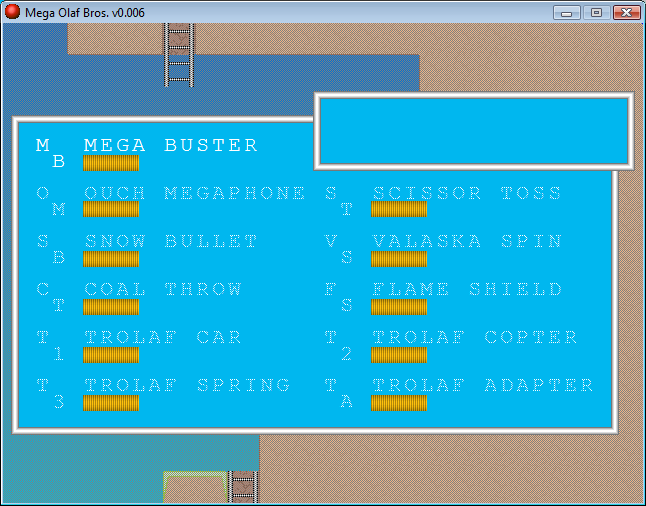Choose the Trolaf Spring item
The height and width of the screenshot is (506, 646).
pyautogui.click(x=186, y=385)
